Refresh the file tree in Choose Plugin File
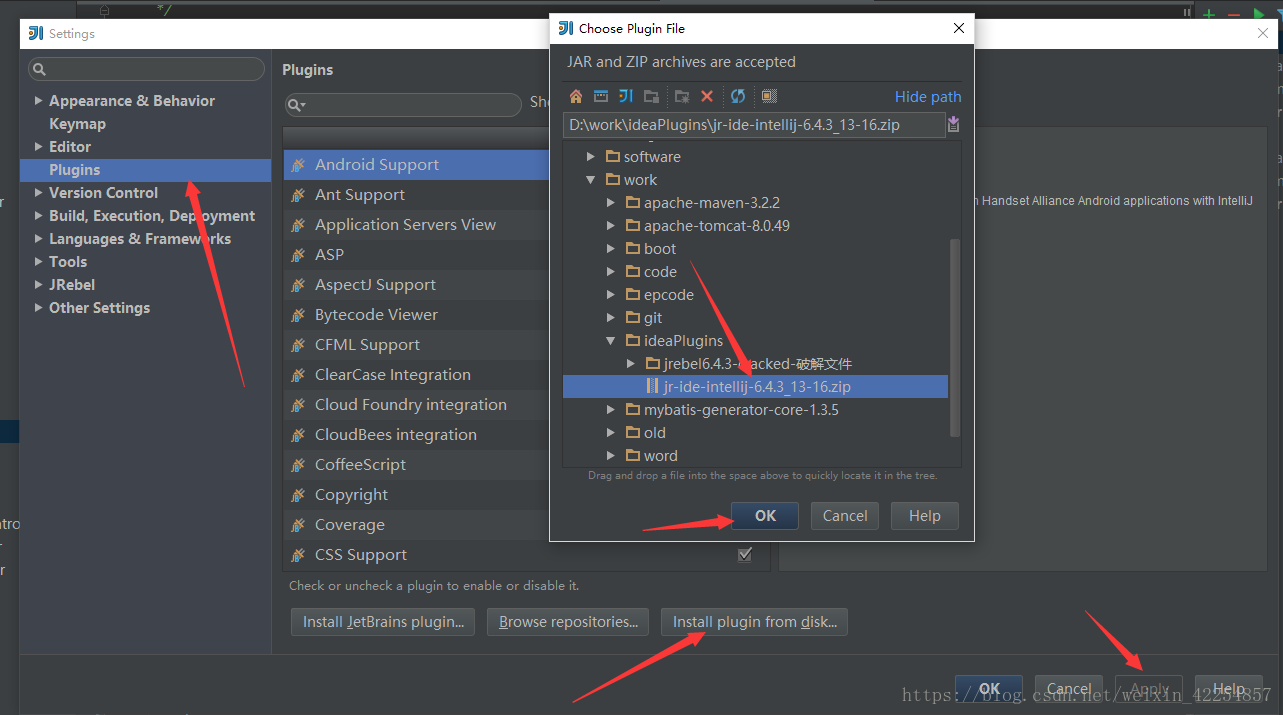Image resolution: width=1283 pixels, height=715 pixels. [738, 96]
